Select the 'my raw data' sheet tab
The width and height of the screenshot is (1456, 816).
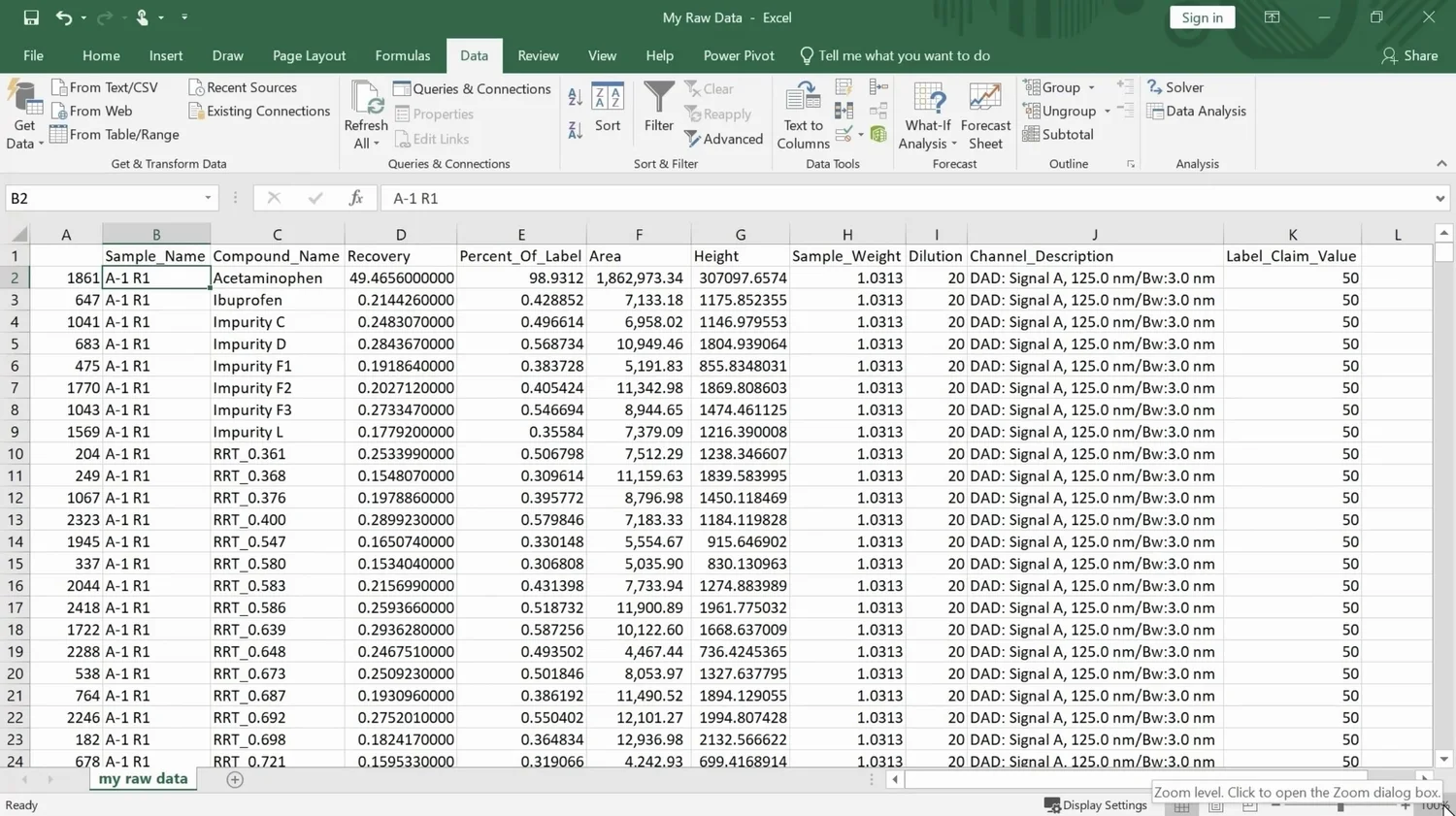142,778
